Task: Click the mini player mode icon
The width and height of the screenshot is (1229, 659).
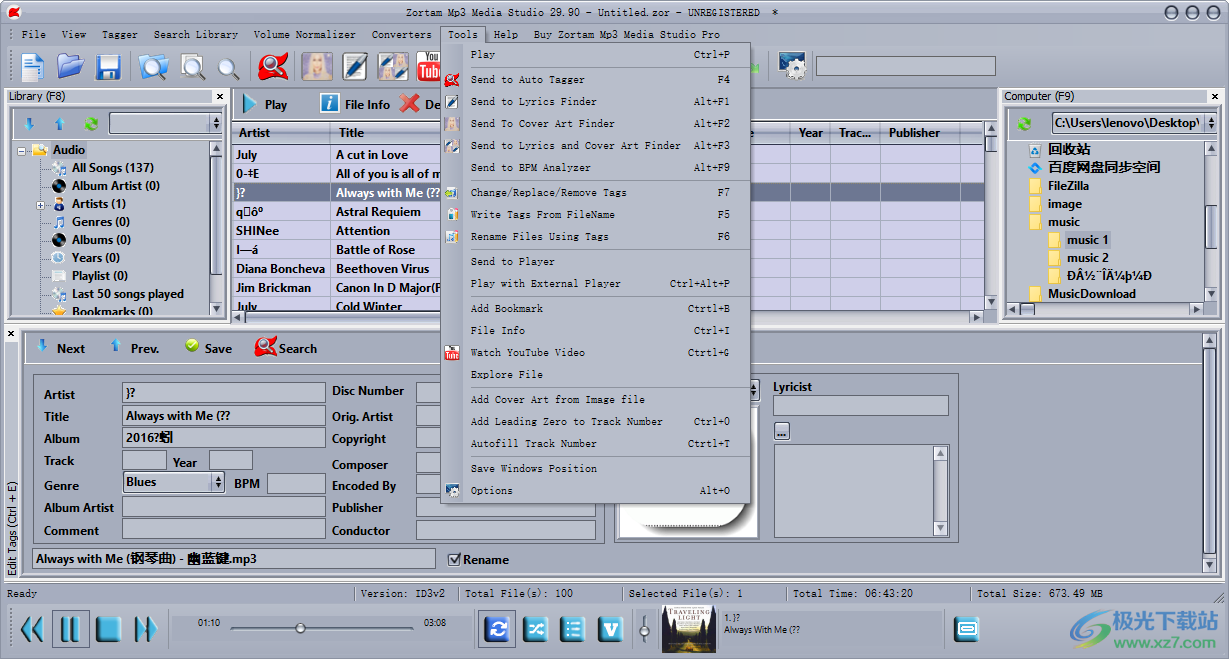Action: (x=967, y=629)
